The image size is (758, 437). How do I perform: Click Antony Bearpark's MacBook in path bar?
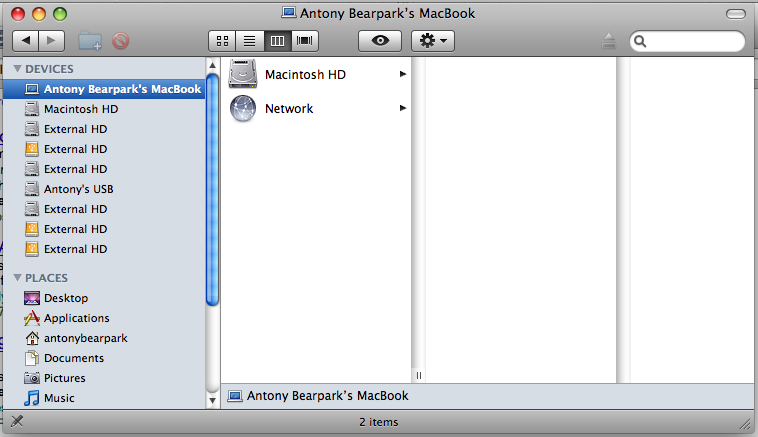[318, 396]
